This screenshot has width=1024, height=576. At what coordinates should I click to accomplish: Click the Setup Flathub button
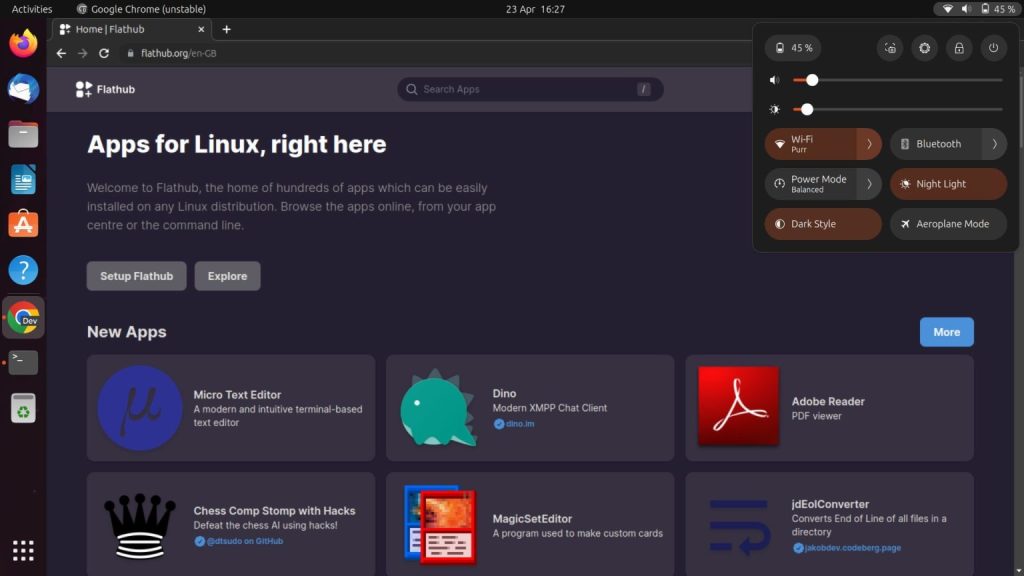point(136,276)
